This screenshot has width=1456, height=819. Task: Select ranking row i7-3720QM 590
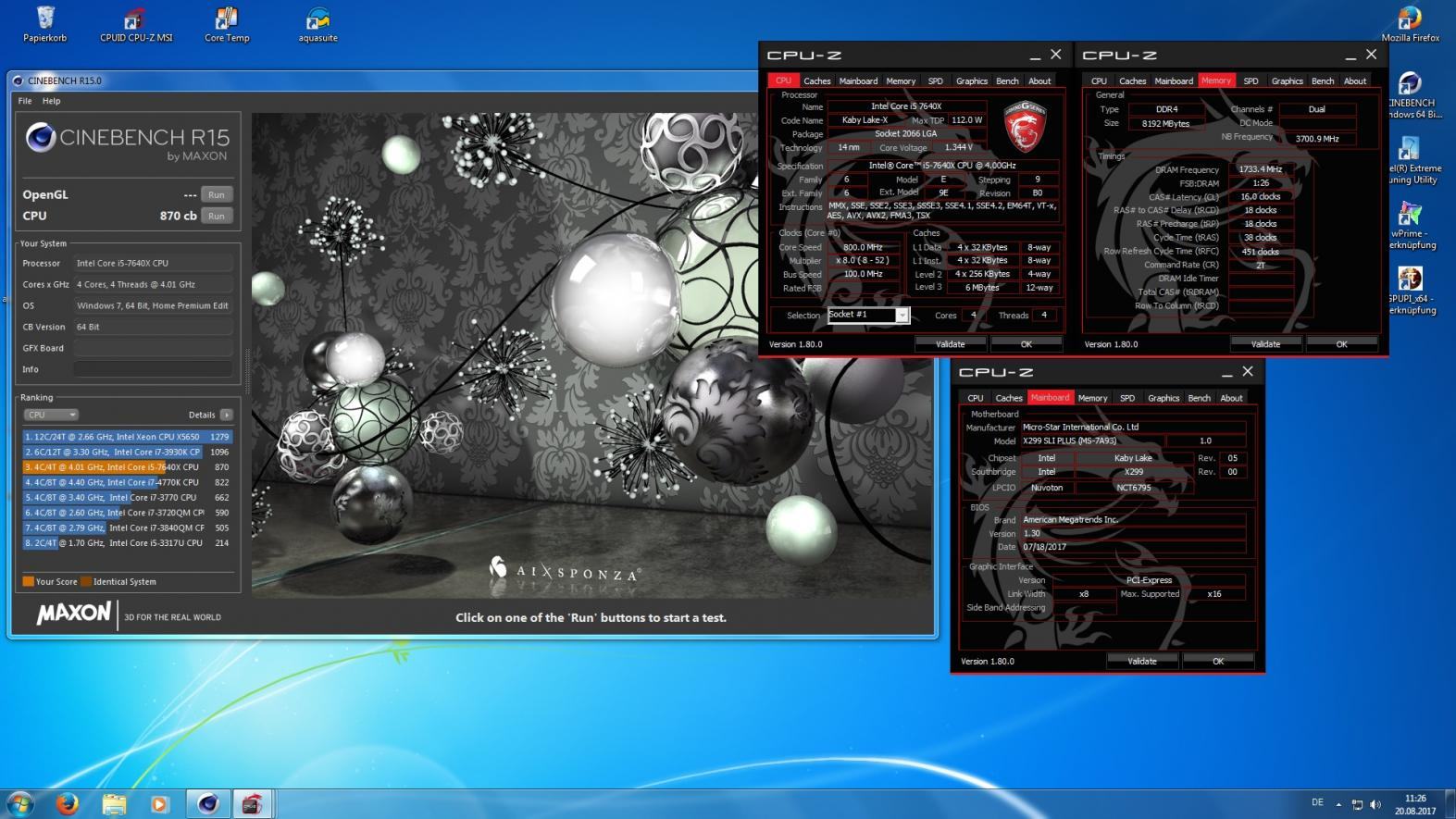pos(127,513)
